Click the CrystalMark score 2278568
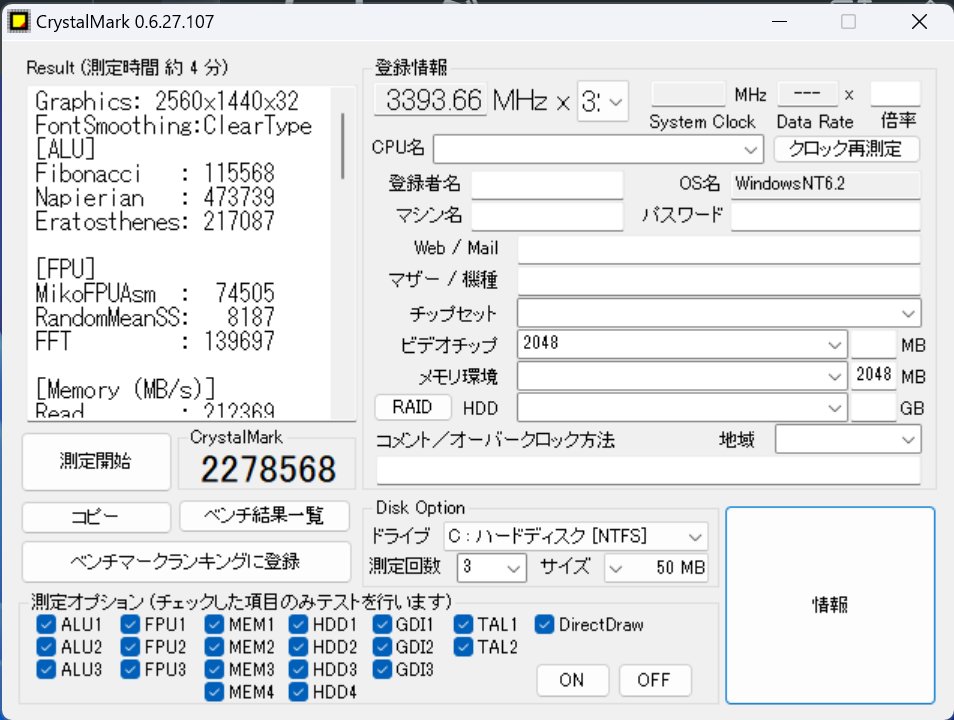954x720 pixels. 268,469
